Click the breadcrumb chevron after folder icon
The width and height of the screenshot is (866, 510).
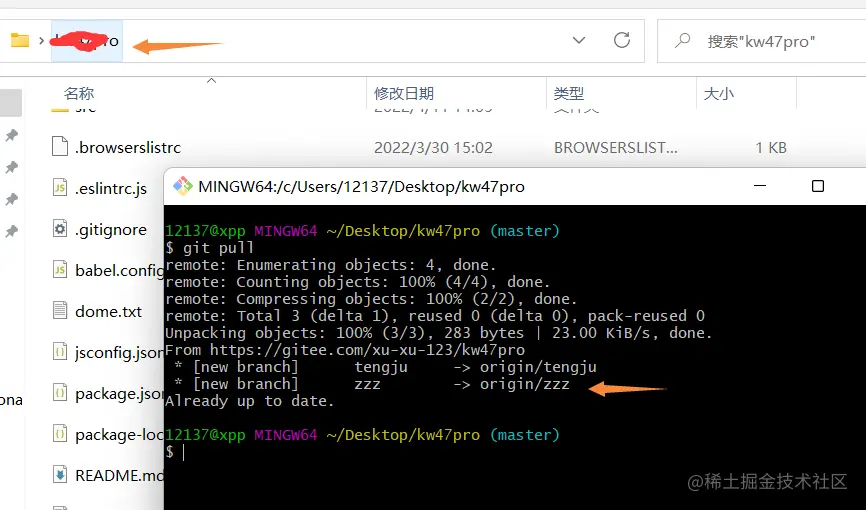[41, 40]
